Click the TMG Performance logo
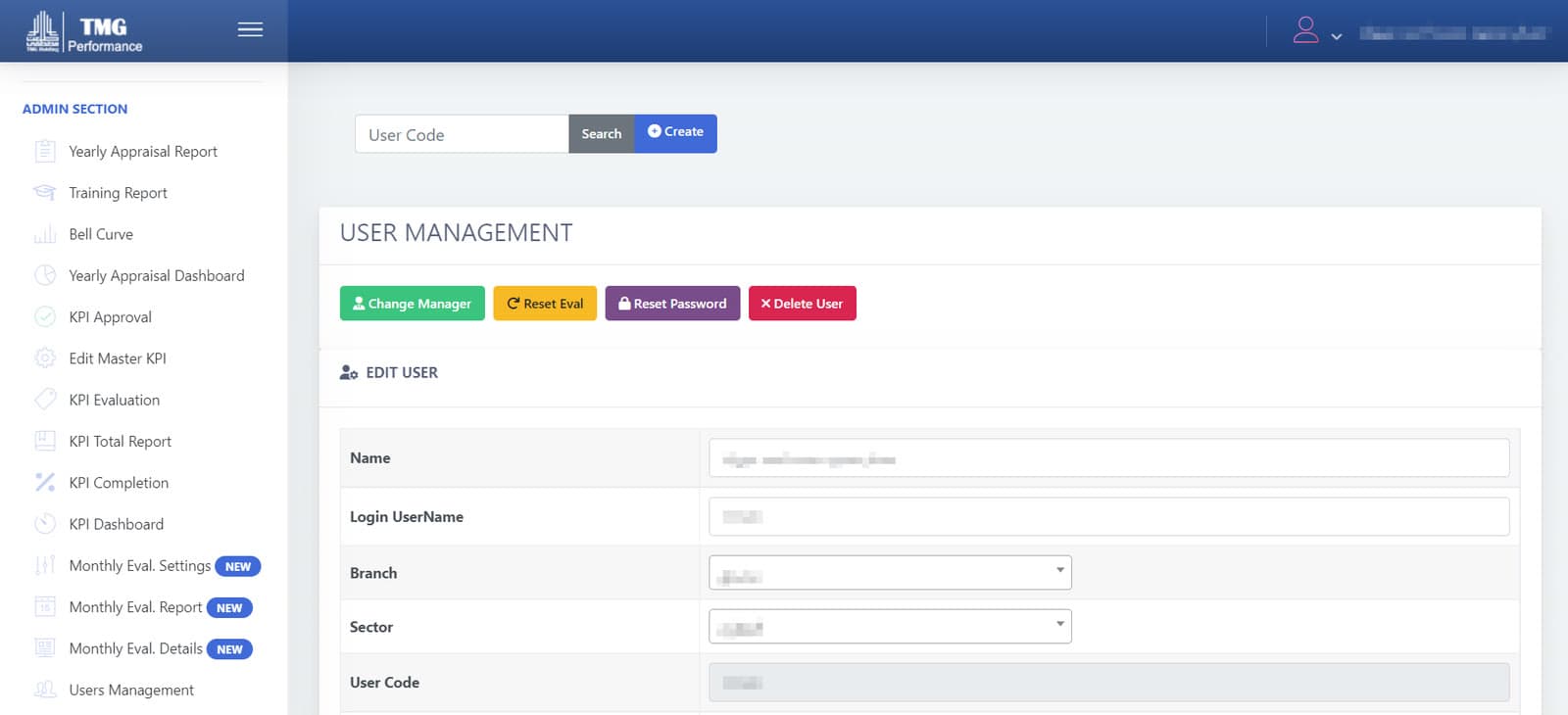 (x=84, y=31)
